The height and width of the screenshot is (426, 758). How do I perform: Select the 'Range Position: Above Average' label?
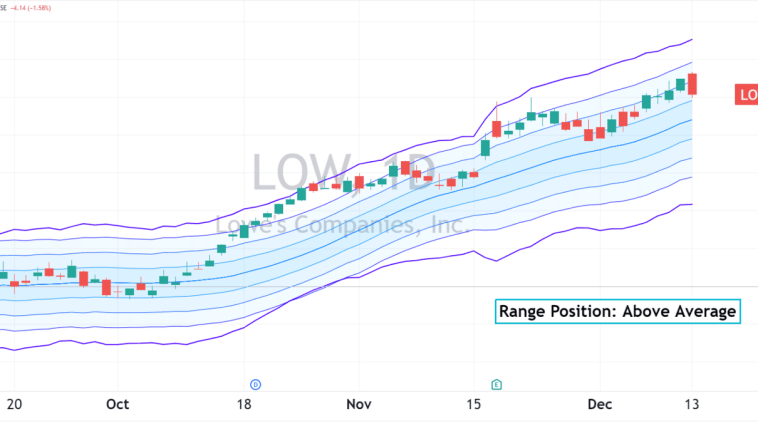pyautogui.click(x=618, y=311)
